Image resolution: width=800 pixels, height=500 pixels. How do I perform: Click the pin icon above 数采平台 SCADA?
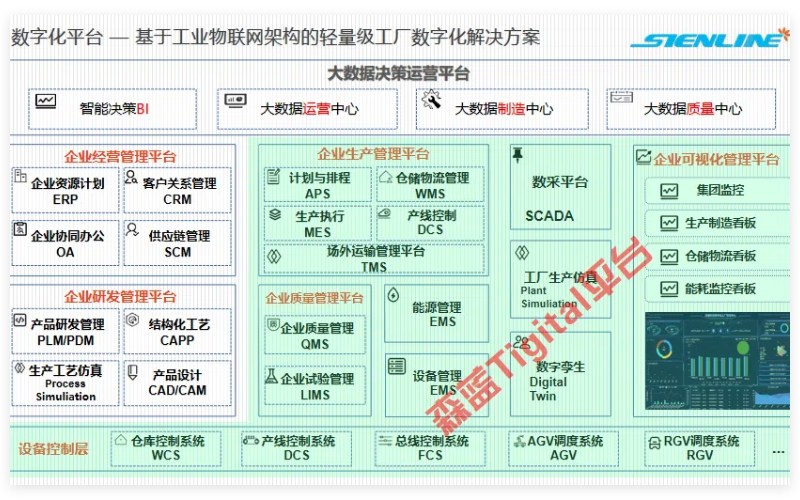point(517,155)
